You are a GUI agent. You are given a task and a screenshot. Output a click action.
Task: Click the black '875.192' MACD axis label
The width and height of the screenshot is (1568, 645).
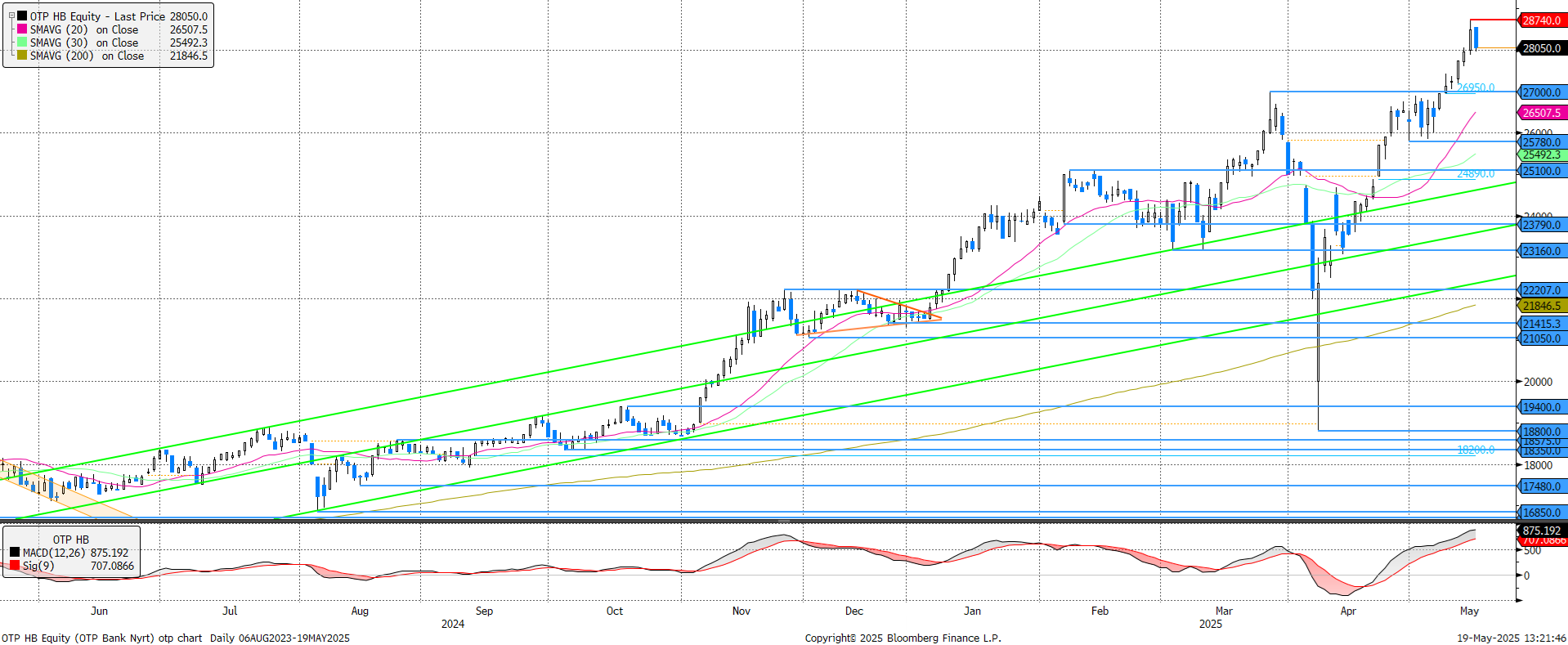point(1542,531)
